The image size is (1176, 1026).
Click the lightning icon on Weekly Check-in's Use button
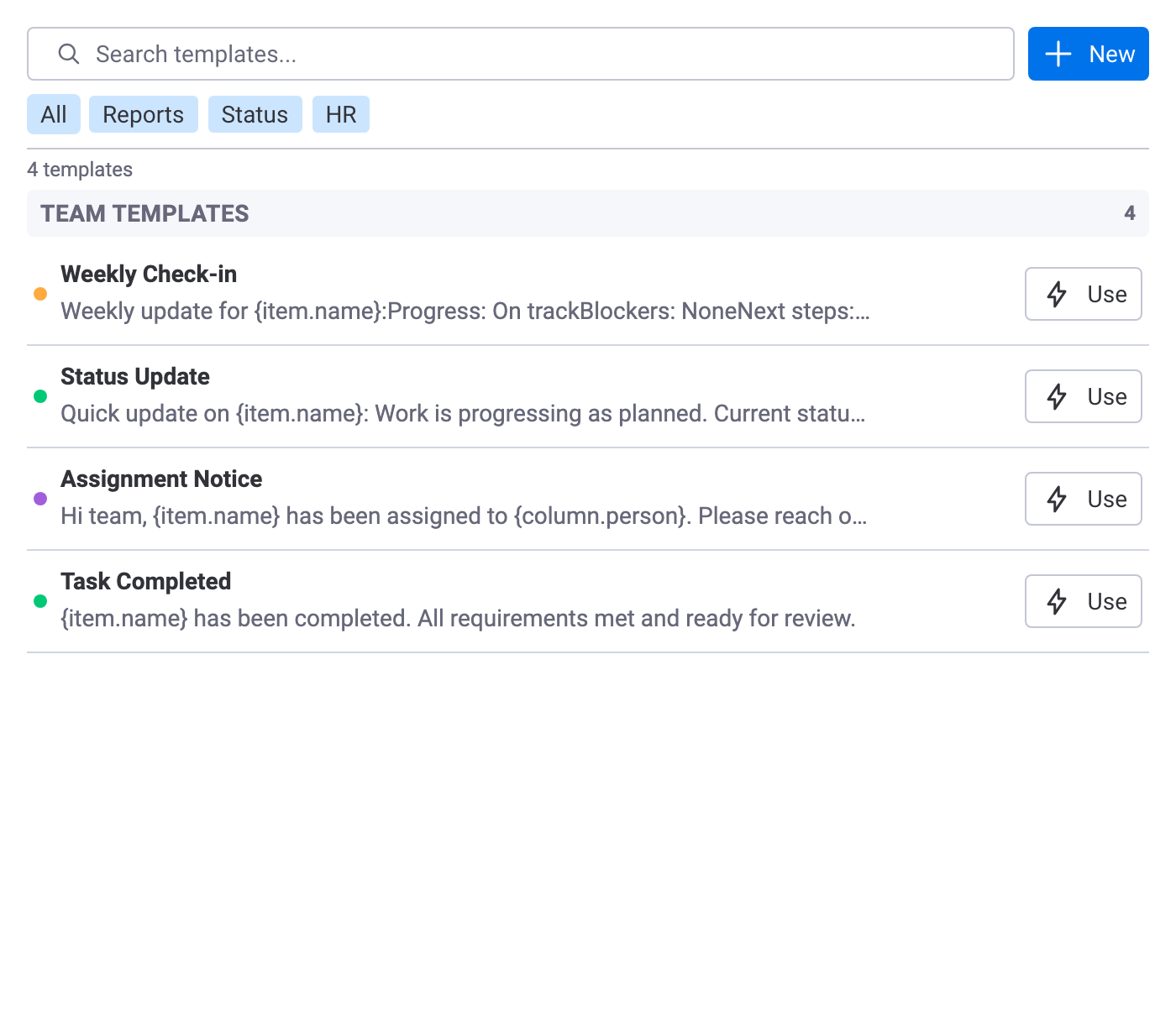(1057, 294)
